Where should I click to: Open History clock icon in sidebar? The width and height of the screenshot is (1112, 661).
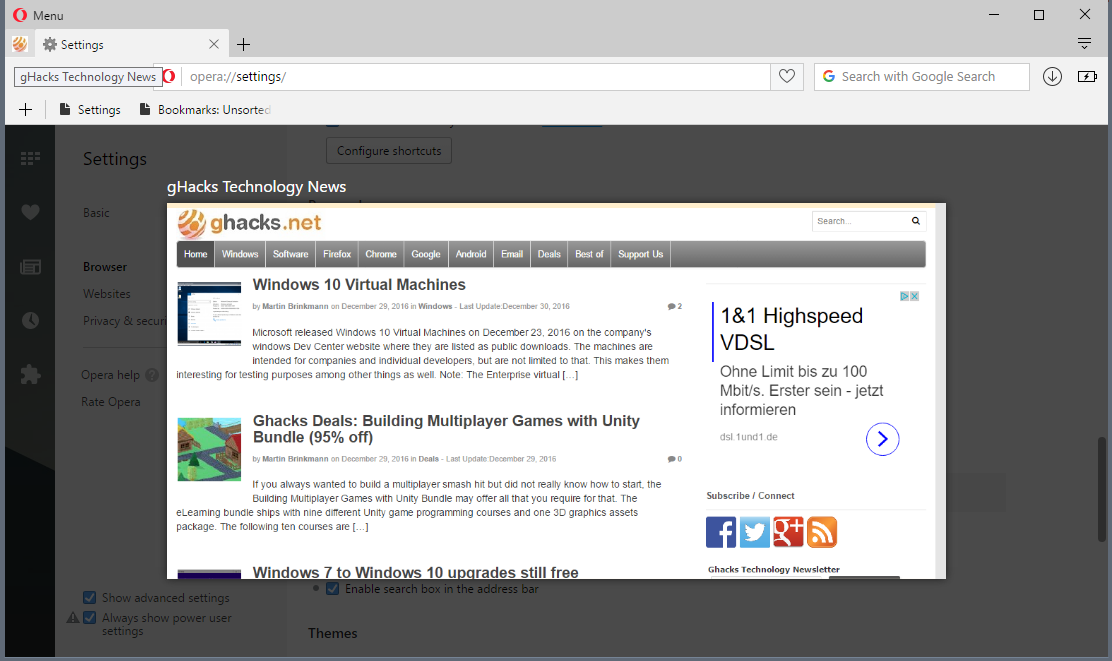click(x=30, y=321)
